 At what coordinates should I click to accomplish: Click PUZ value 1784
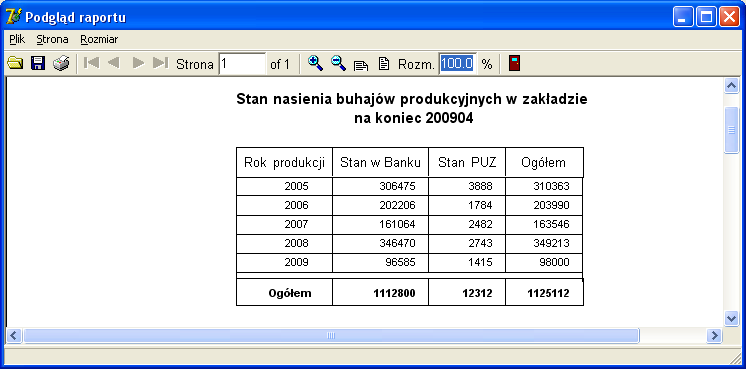tap(480, 205)
